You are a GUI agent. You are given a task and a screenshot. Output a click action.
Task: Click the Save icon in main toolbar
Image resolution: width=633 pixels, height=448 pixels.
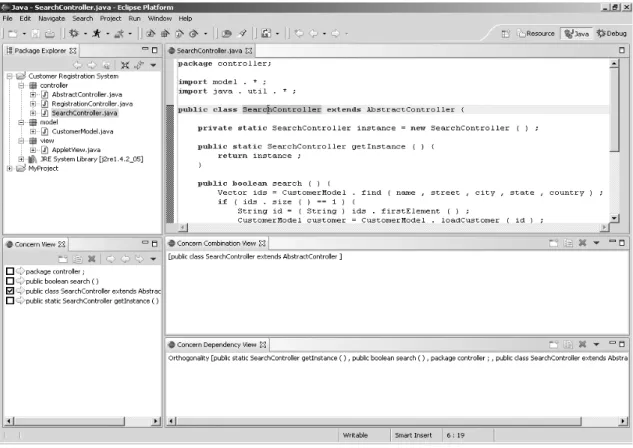(36, 34)
